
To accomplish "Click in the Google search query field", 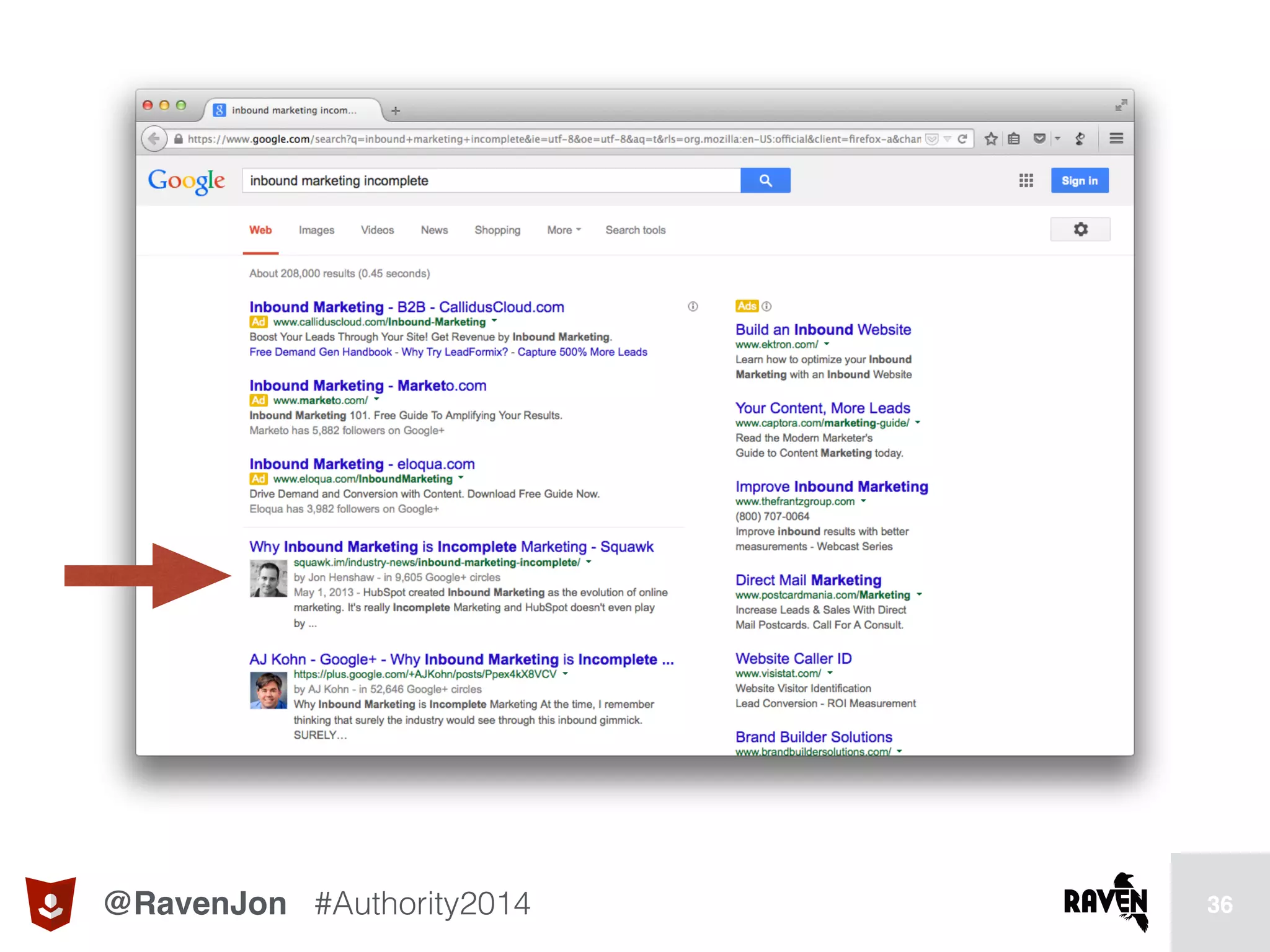I will 491,180.
